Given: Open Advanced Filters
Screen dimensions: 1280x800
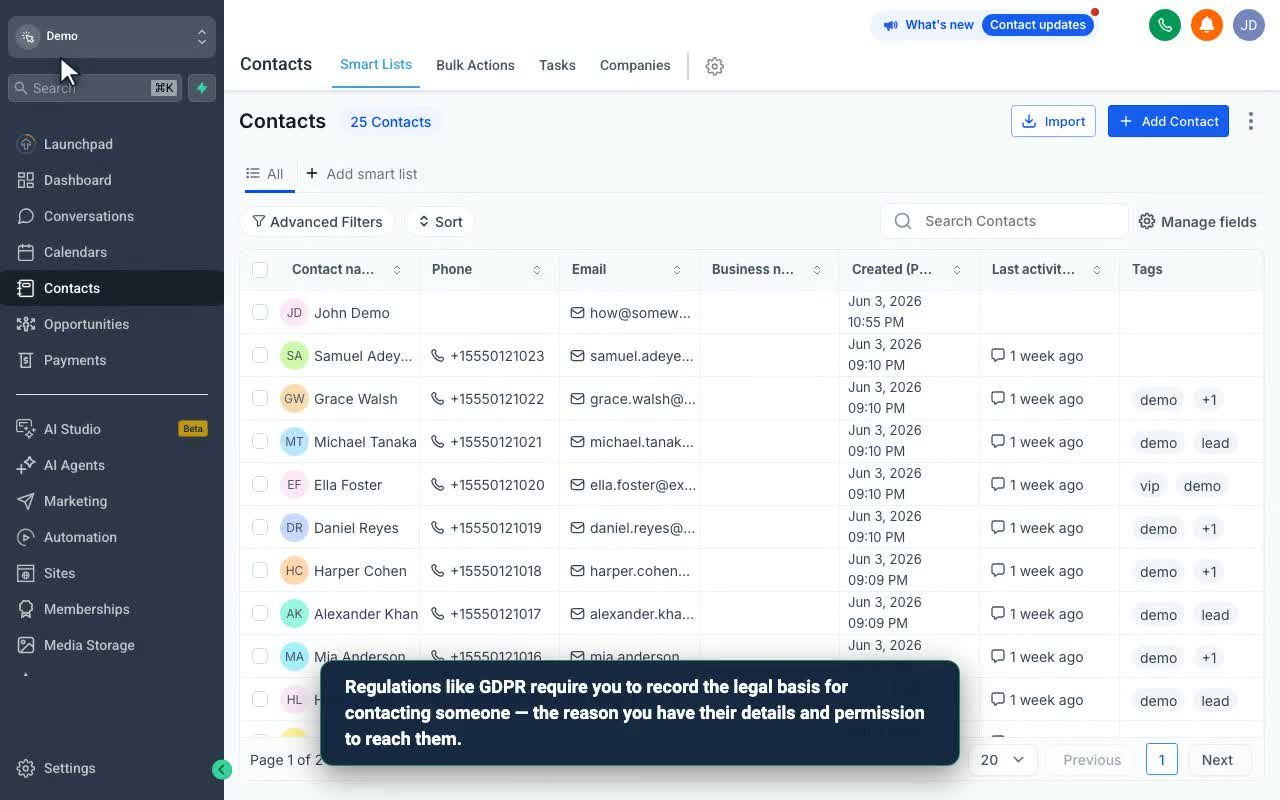Looking at the screenshot, I should 318,222.
